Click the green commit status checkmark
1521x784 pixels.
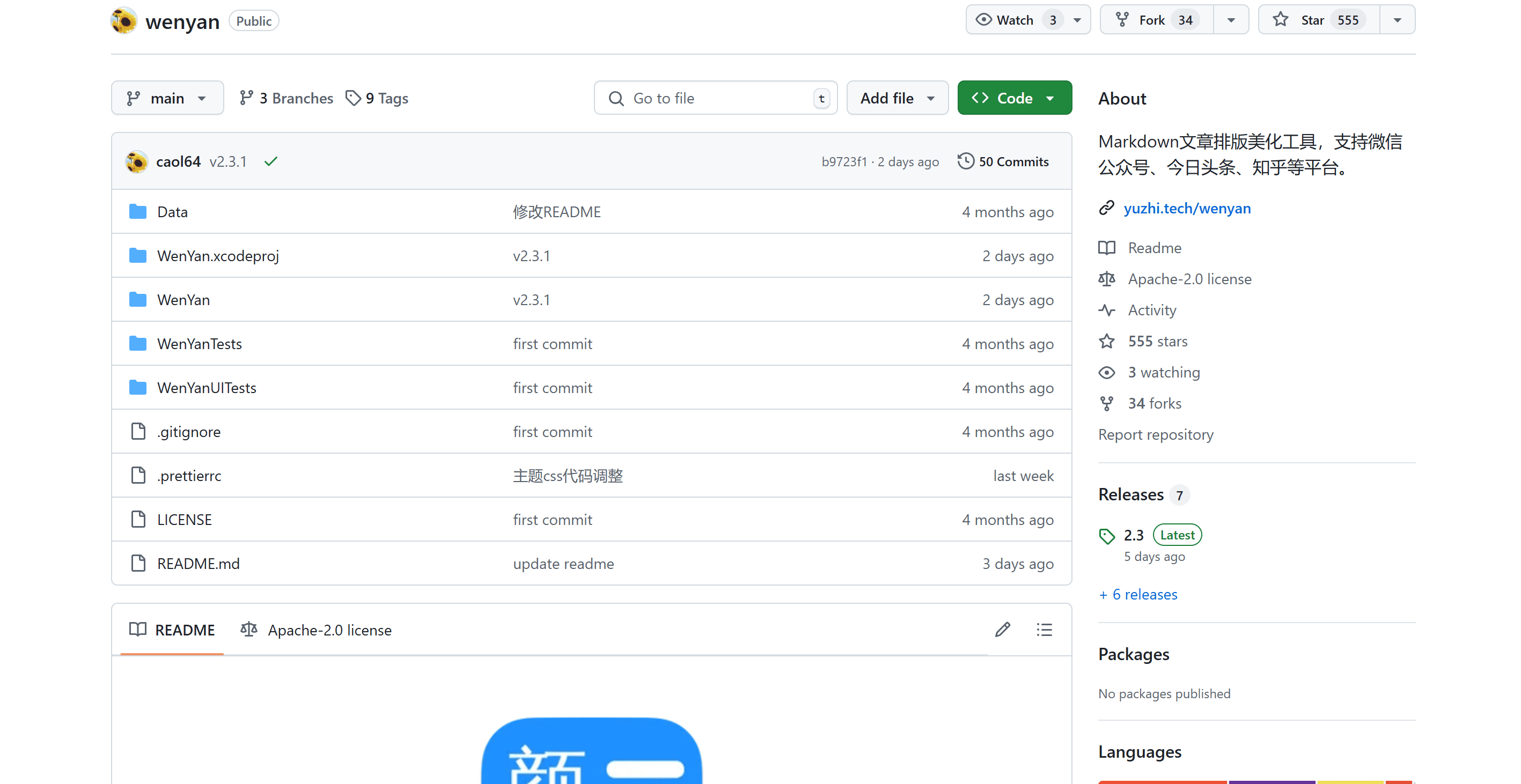271,160
